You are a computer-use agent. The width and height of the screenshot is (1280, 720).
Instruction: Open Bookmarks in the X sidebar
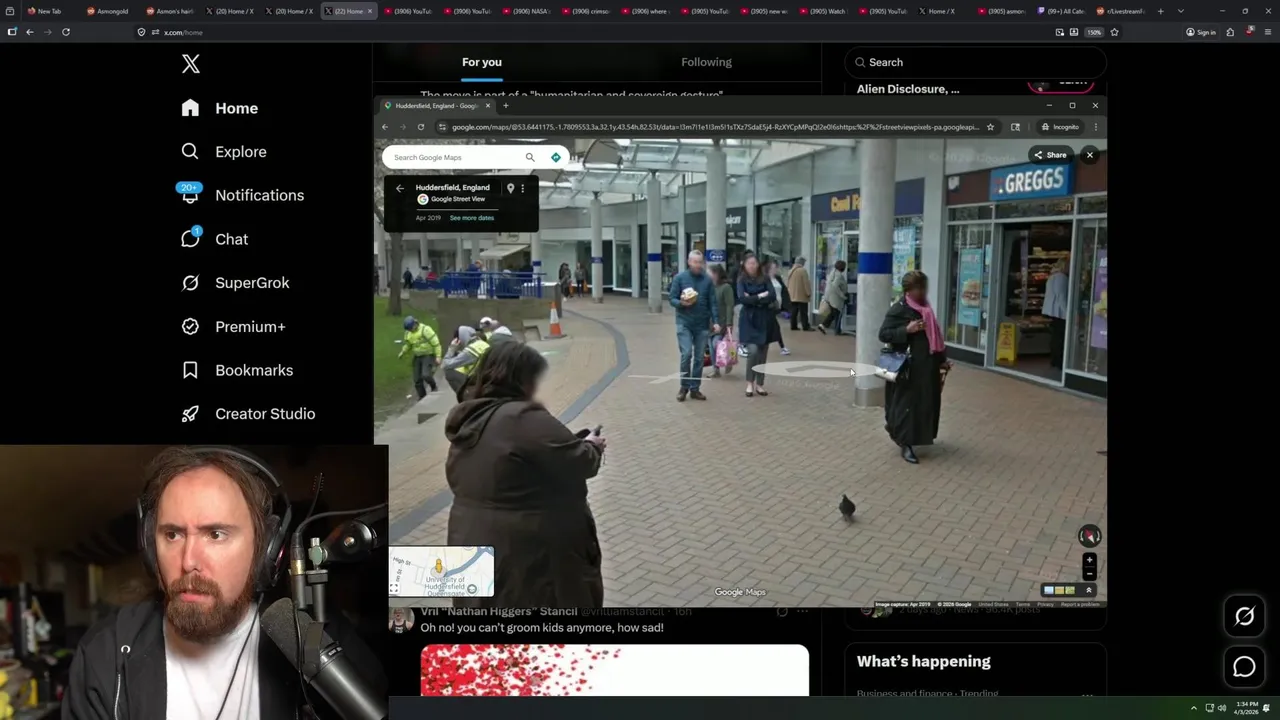point(238,370)
